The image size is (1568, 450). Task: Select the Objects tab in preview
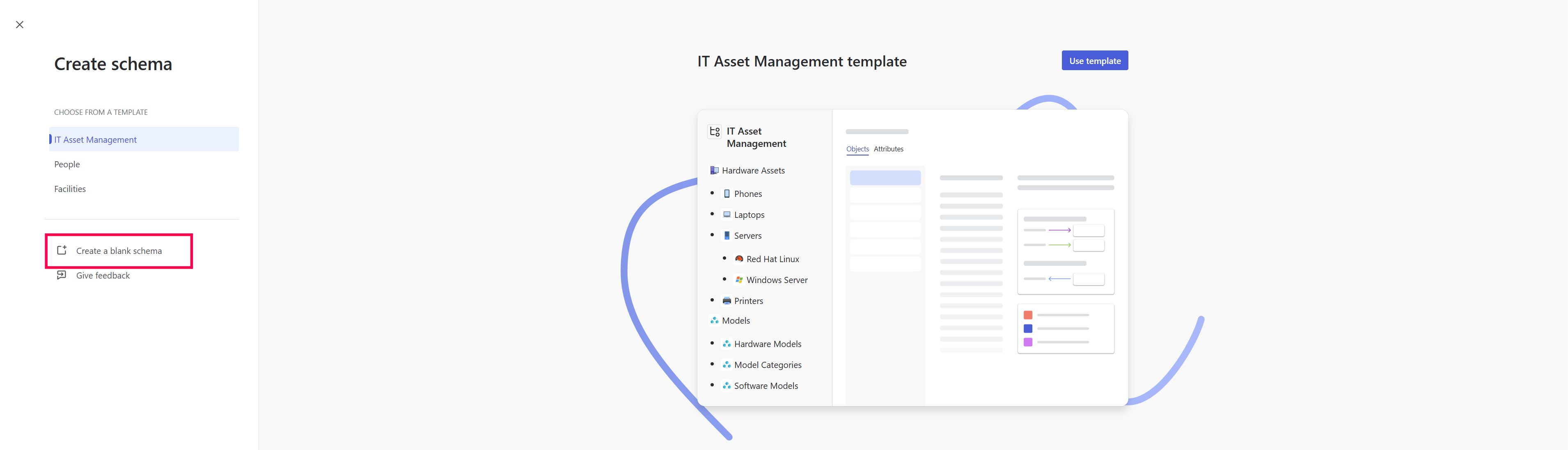[857, 149]
